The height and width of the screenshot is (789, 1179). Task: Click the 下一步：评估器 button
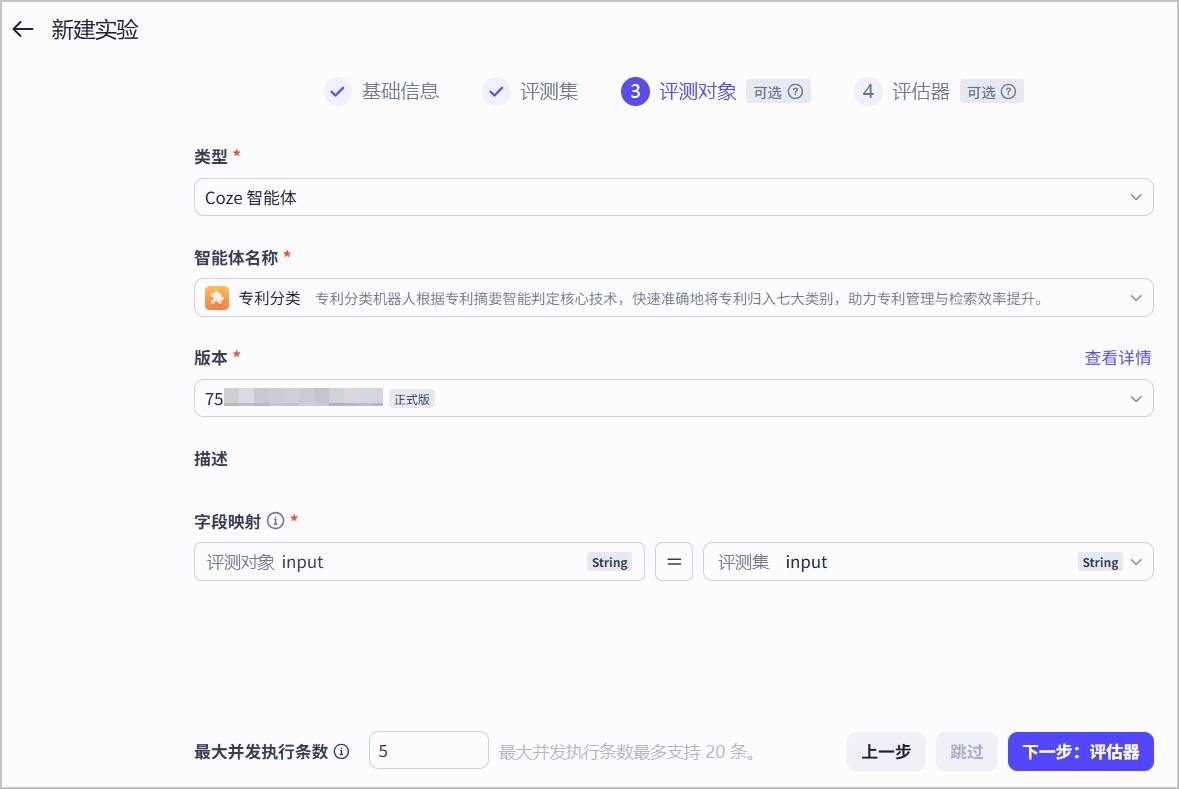(x=1080, y=751)
